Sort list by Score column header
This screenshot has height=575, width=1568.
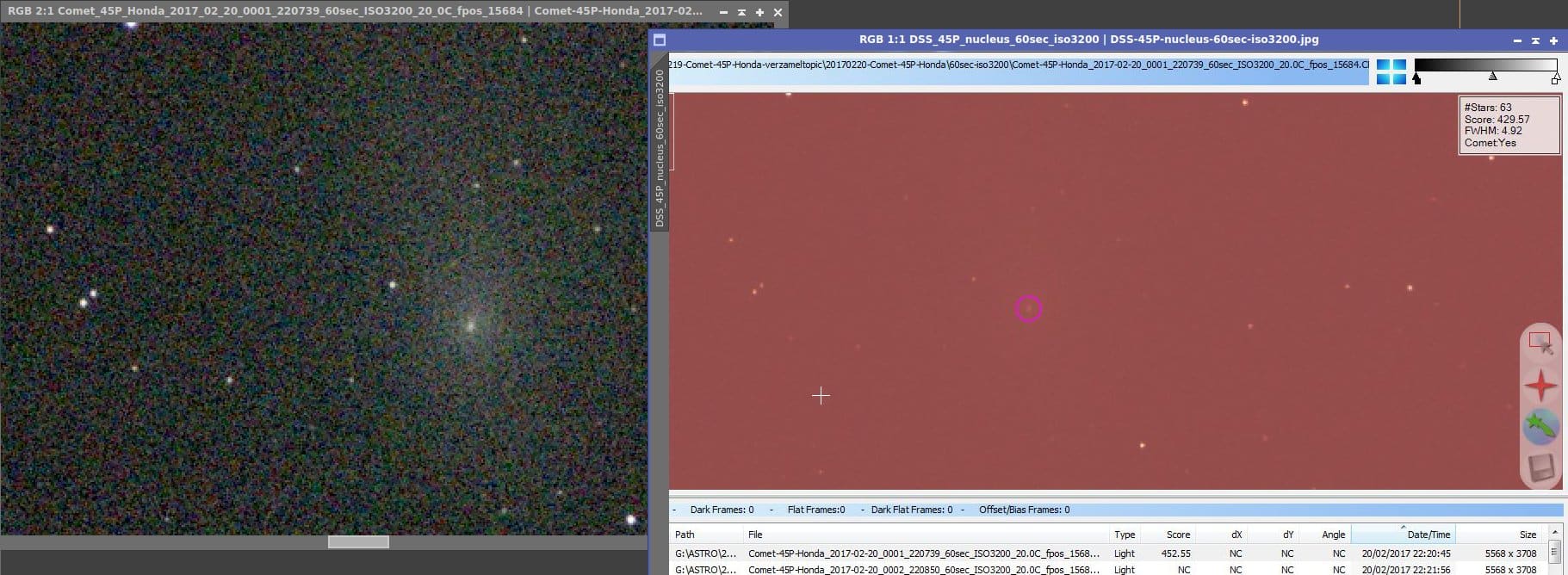[x=1178, y=535]
